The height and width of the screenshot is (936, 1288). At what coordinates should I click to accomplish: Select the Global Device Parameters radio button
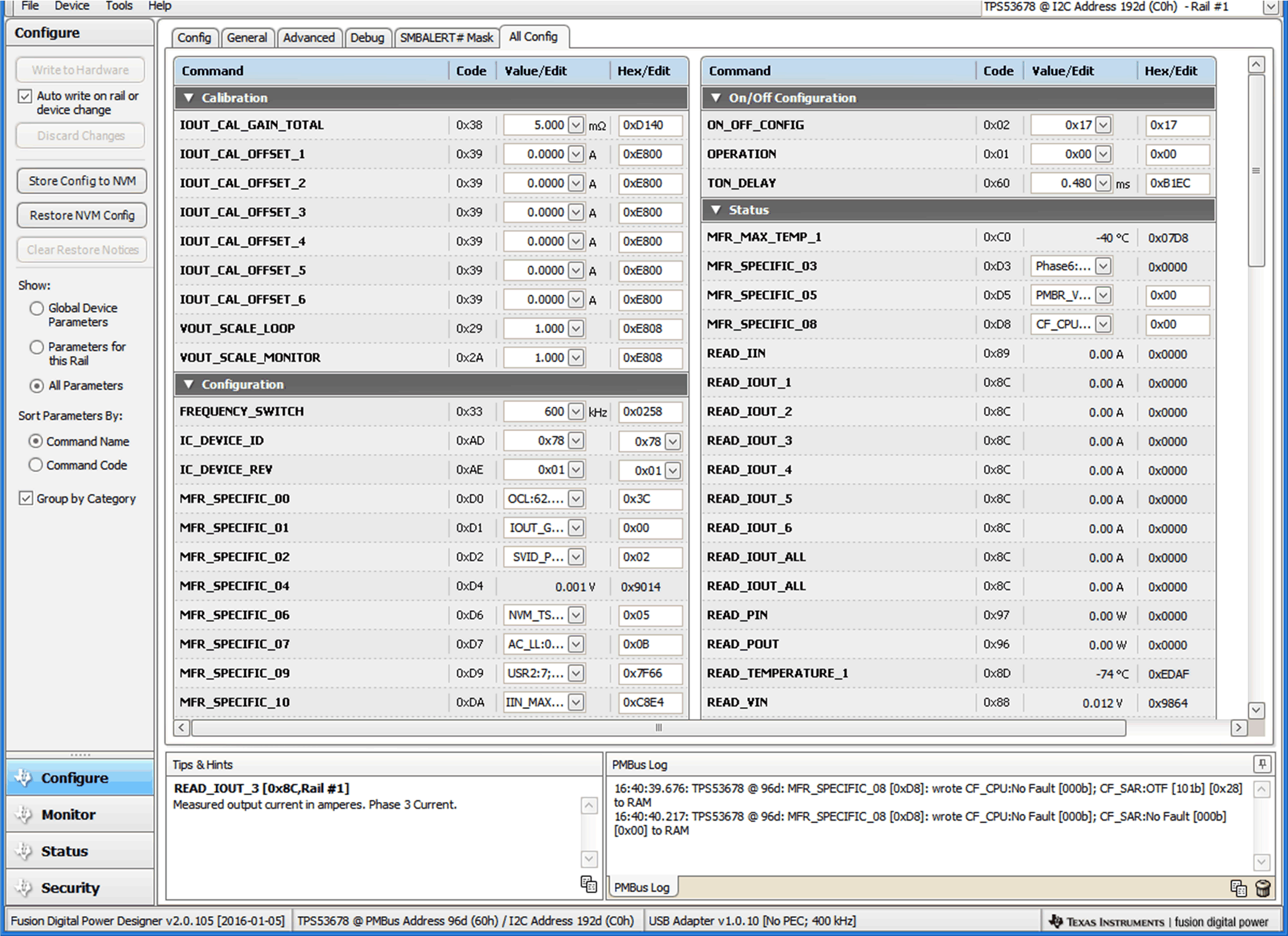click(37, 308)
